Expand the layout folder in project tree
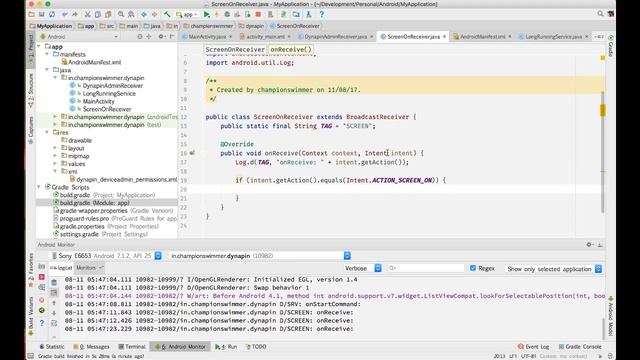Viewport: 640px width, 360px height. tap(55, 148)
